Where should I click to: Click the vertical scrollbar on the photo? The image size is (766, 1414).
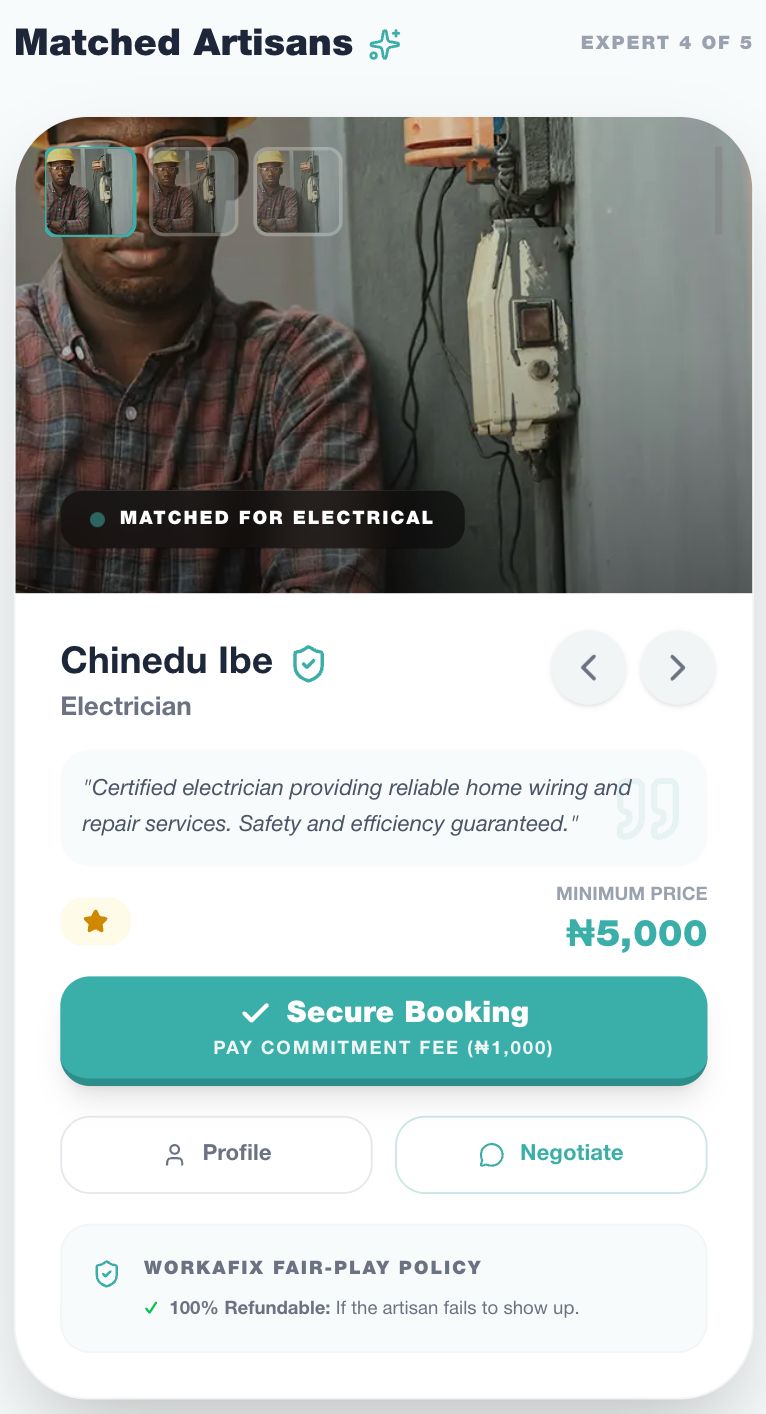click(x=718, y=190)
